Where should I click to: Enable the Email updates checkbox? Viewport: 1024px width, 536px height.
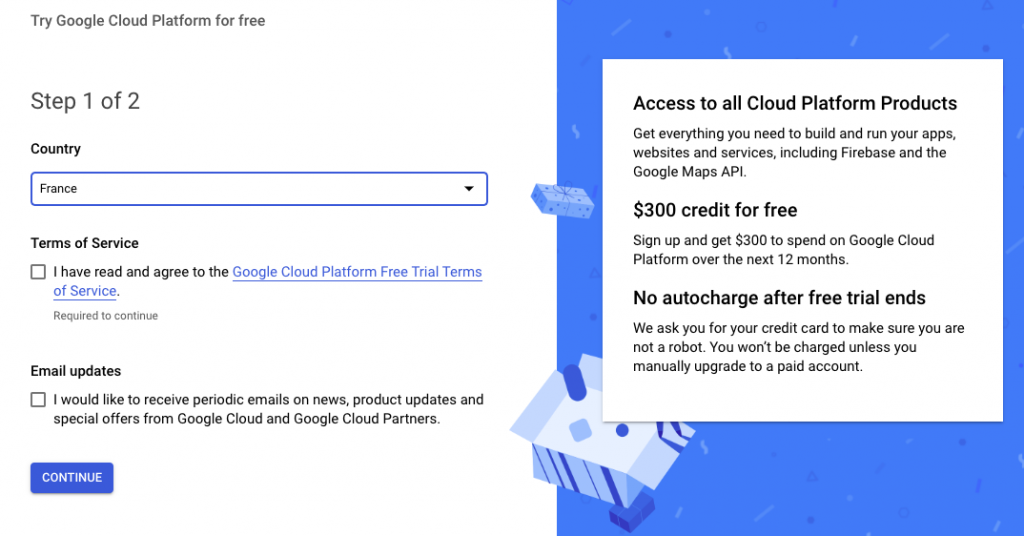[38, 400]
